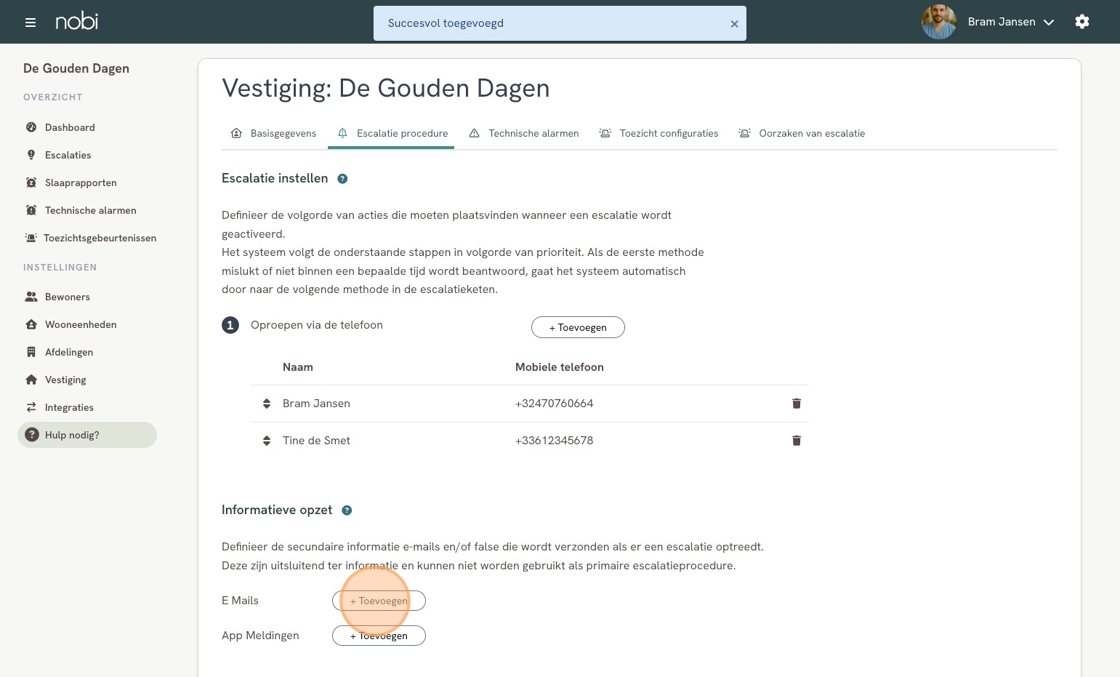
Task: Open Dashboard in the sidebar
Action: tap(69, 128)
